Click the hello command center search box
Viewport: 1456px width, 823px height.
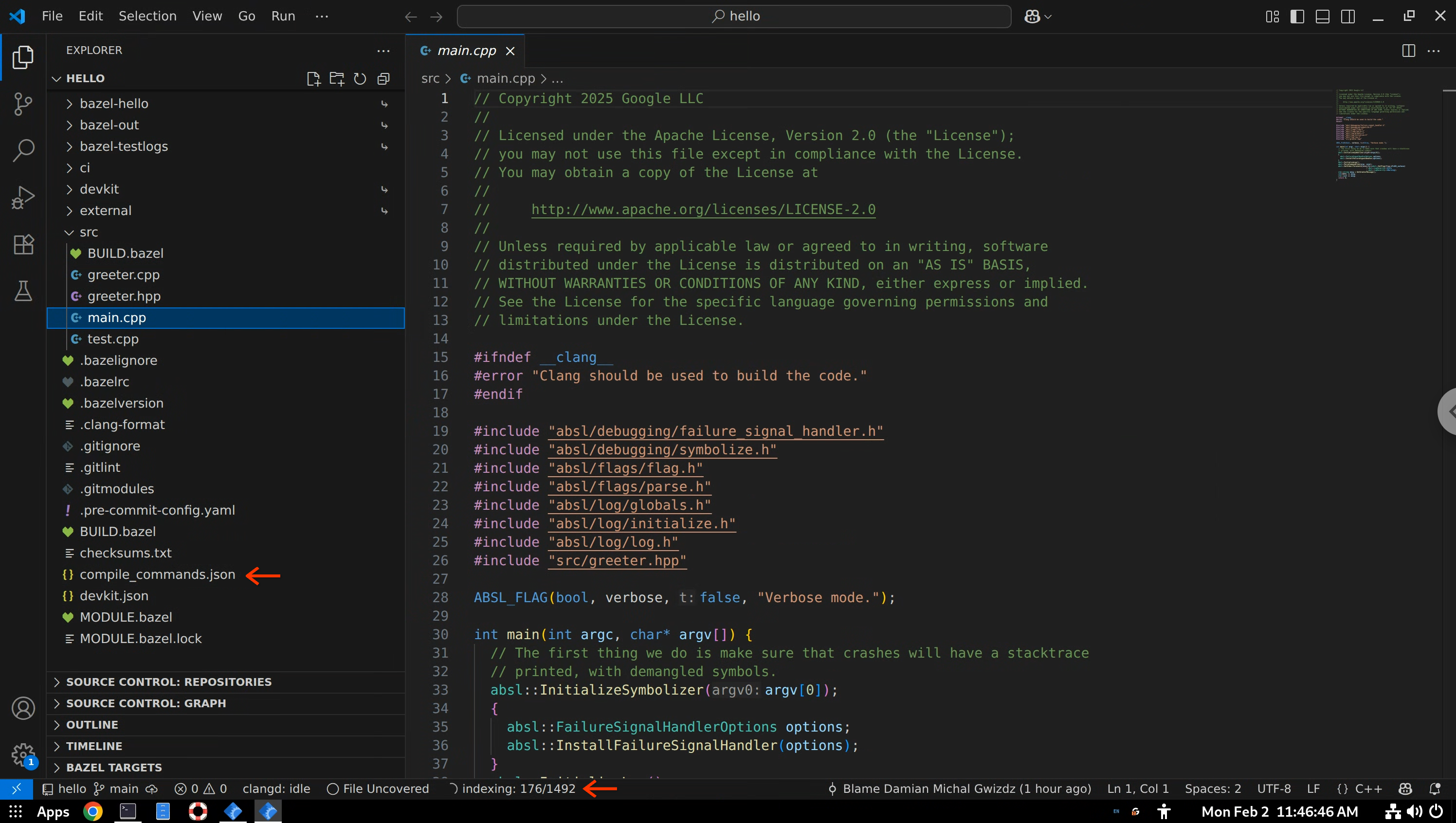734,17
